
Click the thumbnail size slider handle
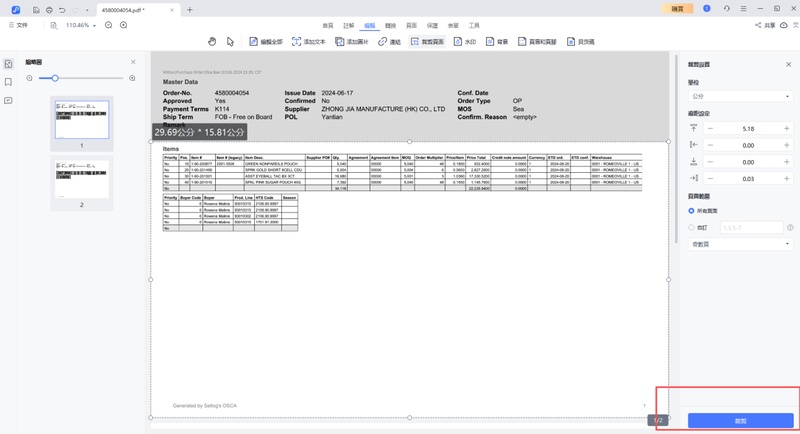coord(55,78)
